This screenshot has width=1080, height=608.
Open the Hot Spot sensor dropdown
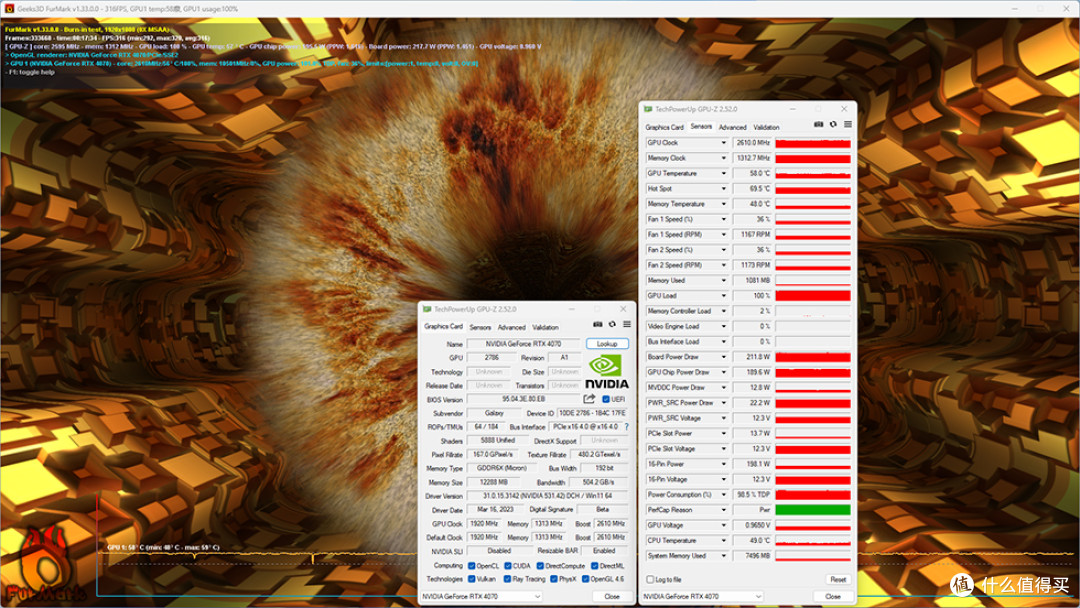(x=723, y=189)
